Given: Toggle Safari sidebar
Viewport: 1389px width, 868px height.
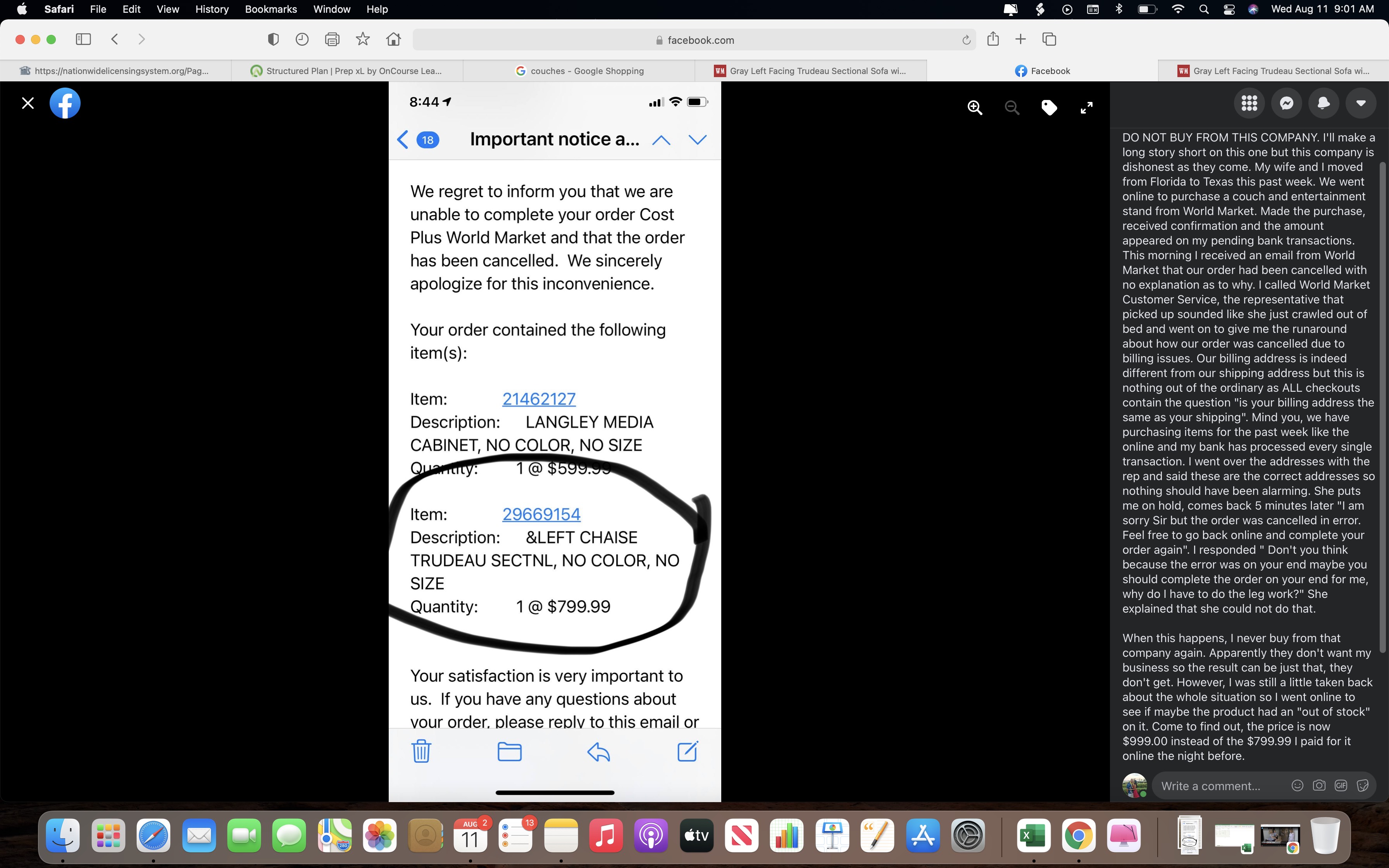Looking at the screenshot, I should click(x=83, y=39).
